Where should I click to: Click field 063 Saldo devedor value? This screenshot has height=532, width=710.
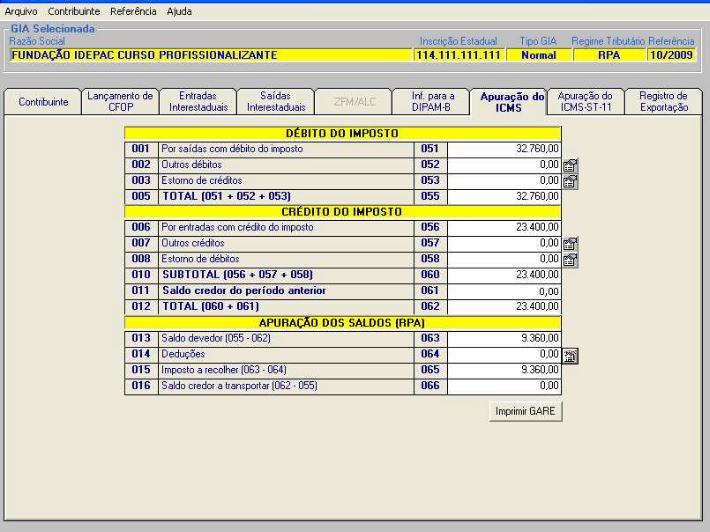coord(504,338)
